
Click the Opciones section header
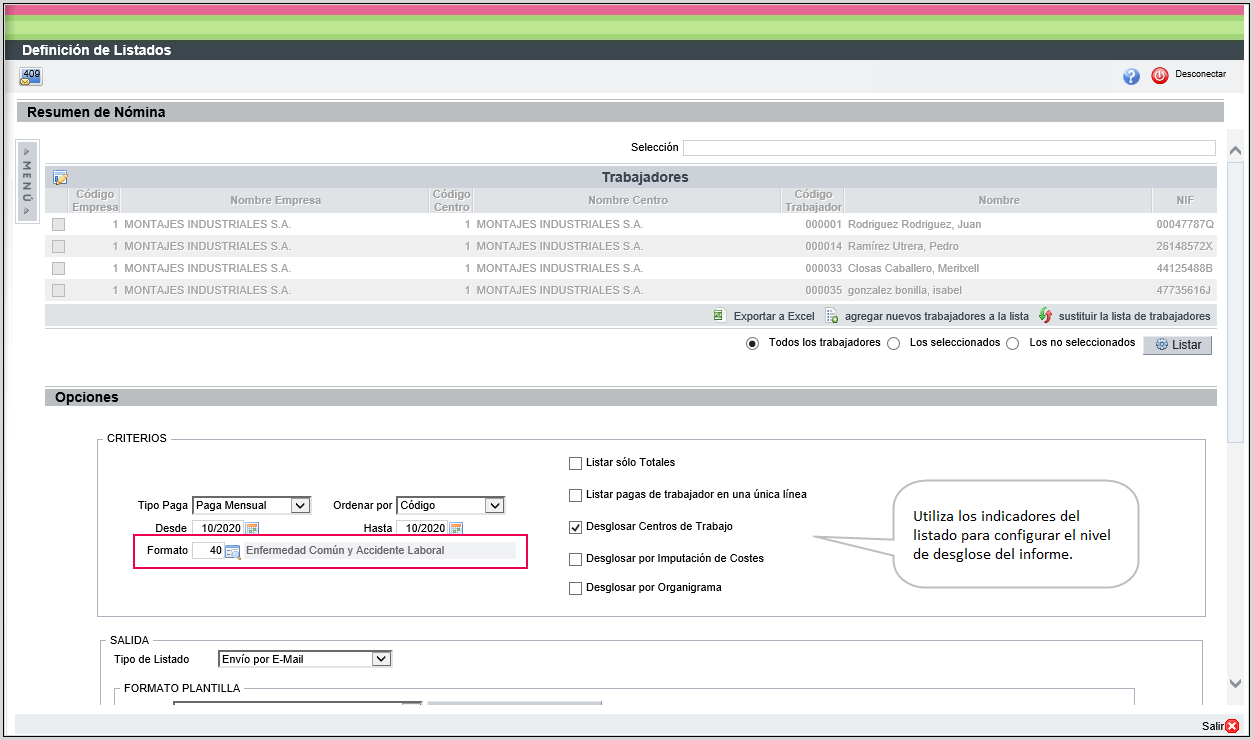pos(630,397)
